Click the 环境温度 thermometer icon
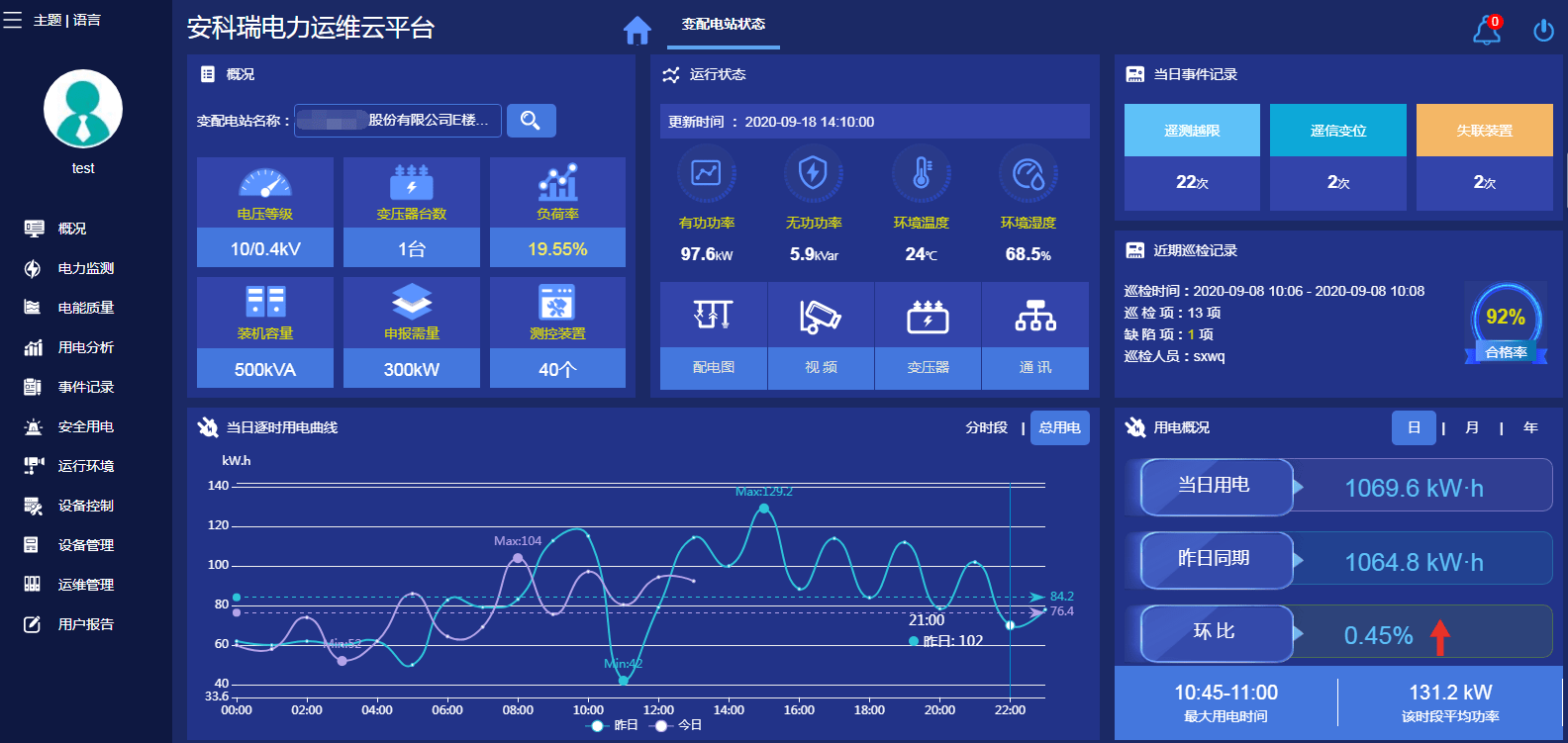The image size is (1568, 743). point(922,174)
